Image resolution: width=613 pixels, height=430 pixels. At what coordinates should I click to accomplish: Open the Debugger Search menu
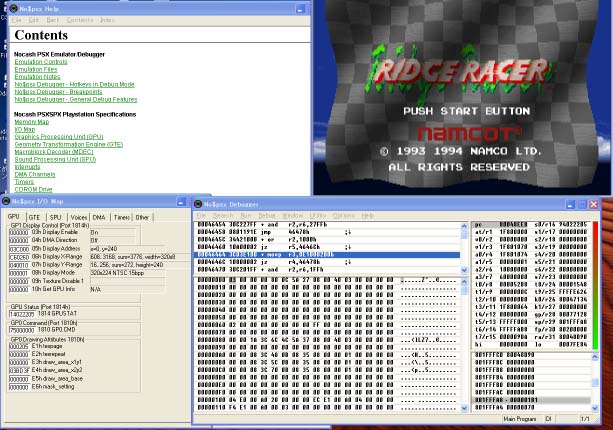pyautogui.click(x=223, y=215)
